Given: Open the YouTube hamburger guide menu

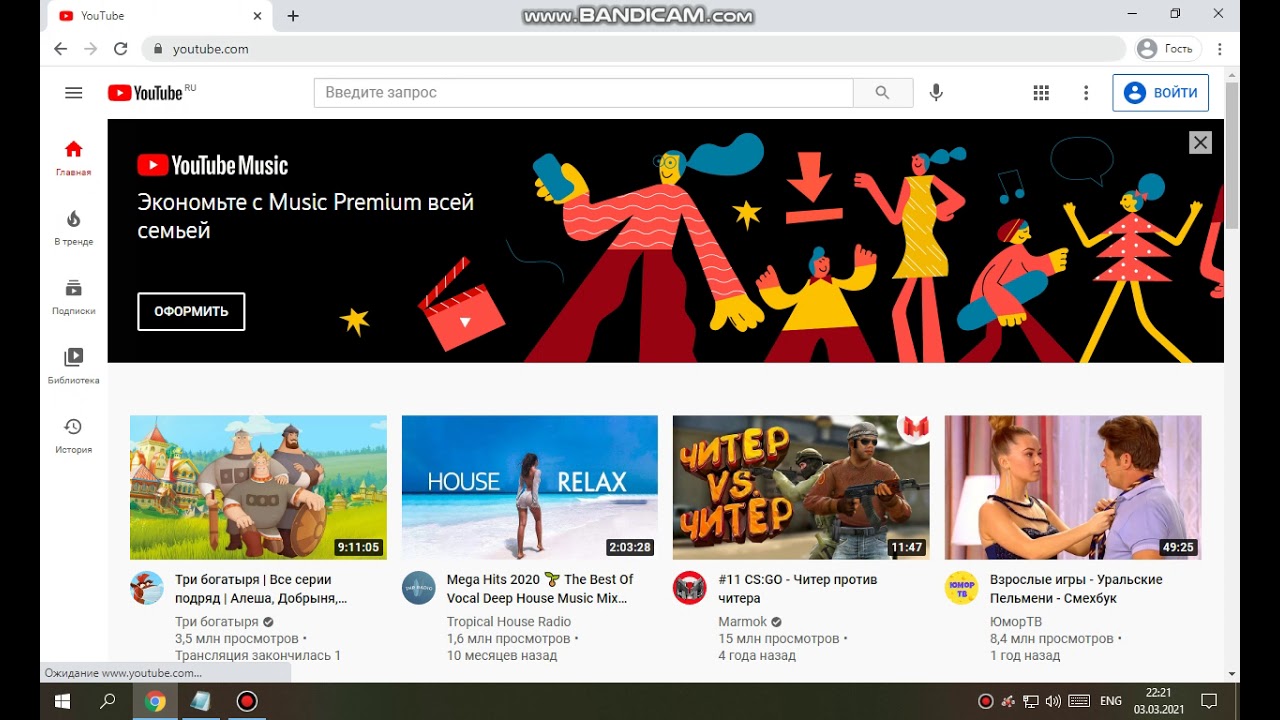Looking at the screenshot, I should (x=73, y=93).
